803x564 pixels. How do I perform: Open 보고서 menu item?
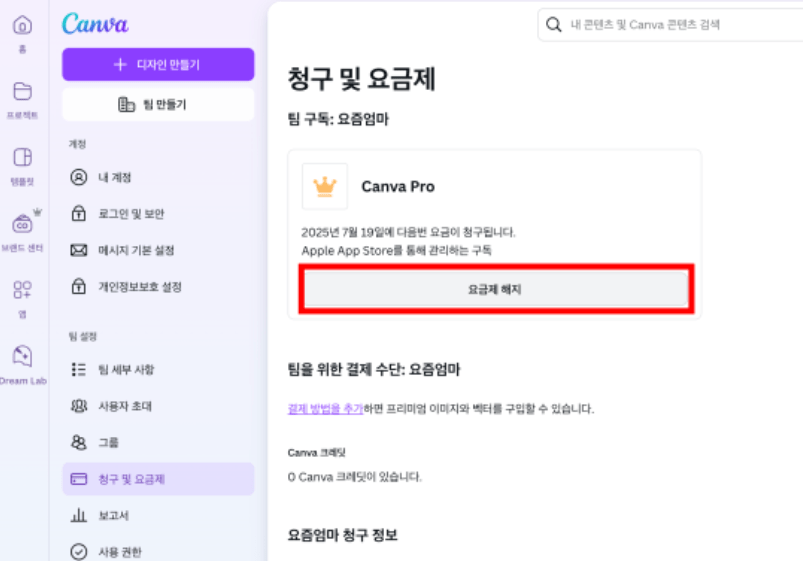pos(158,515)
